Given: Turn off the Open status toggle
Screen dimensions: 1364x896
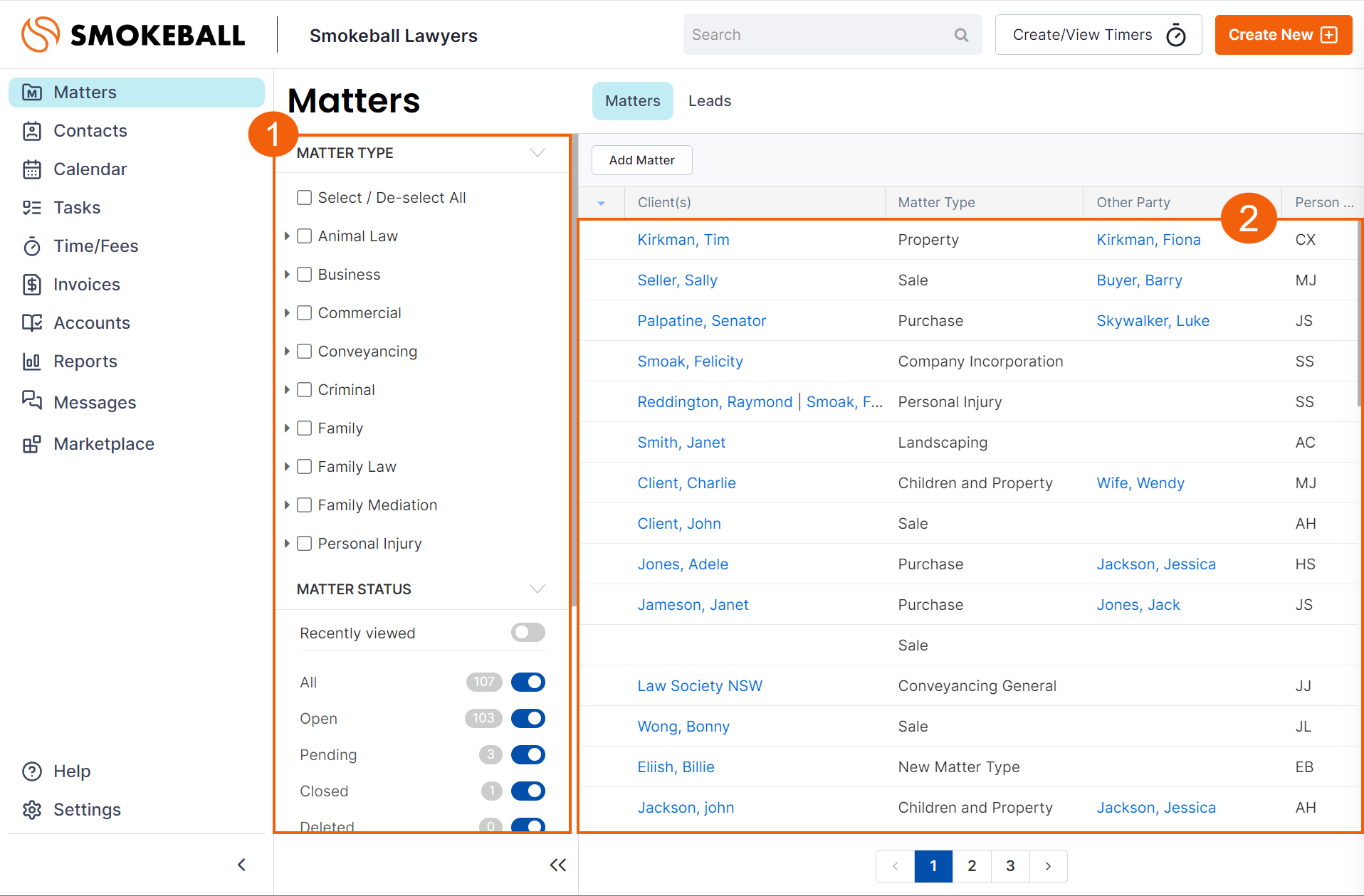Looking at the screenshot, I should (x=528, y=718).
